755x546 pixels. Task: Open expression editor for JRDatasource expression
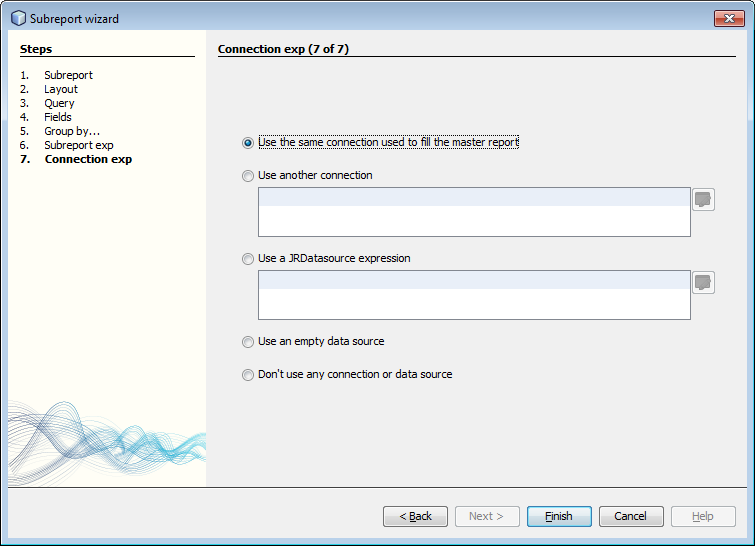(x=703, y=282)
